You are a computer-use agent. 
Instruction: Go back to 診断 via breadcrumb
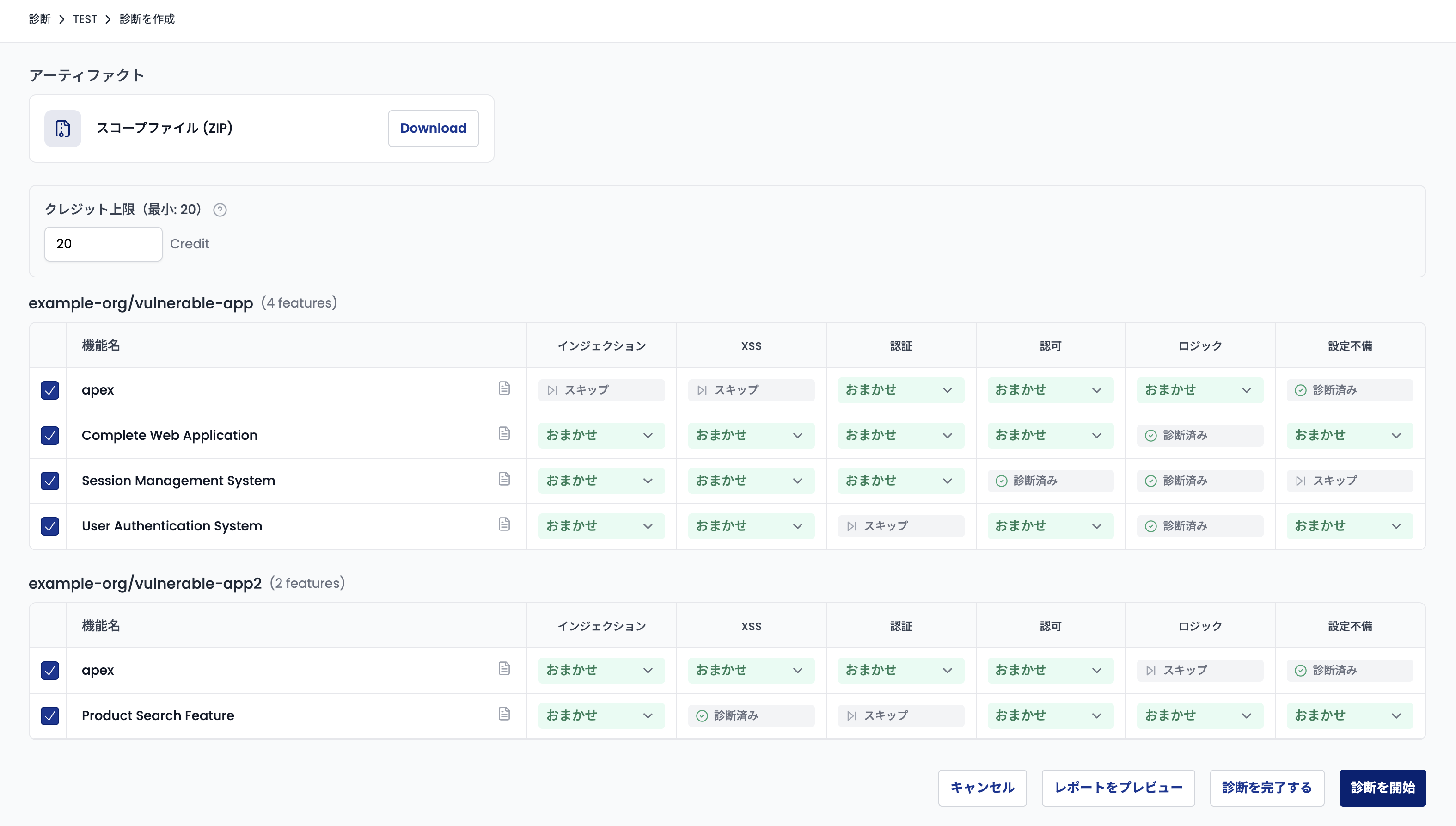click(39, 18)
